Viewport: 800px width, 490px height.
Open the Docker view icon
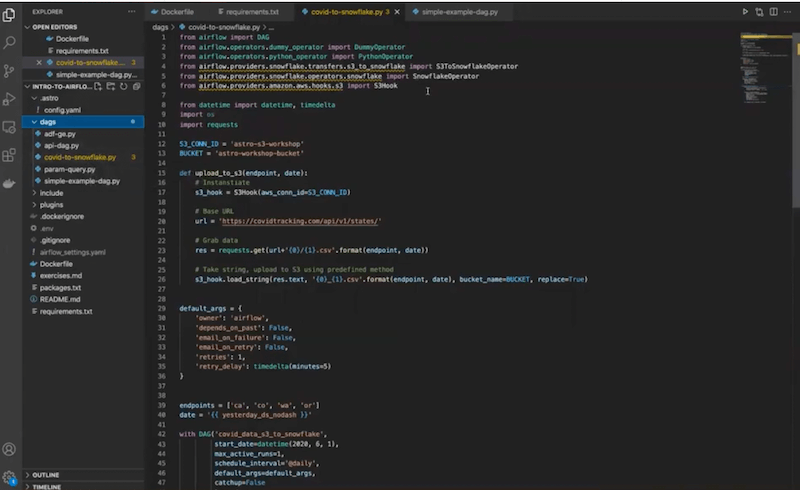[x=10, y=184]
